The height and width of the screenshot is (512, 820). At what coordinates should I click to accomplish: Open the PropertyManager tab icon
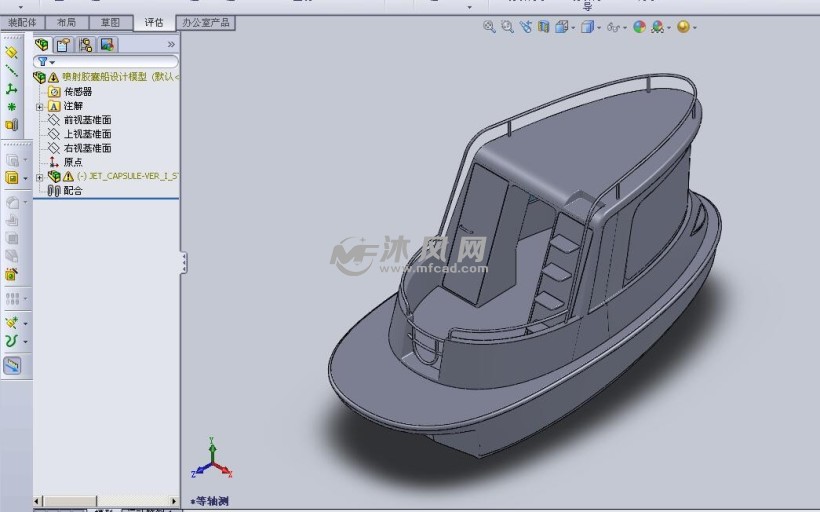click(64, 44)
